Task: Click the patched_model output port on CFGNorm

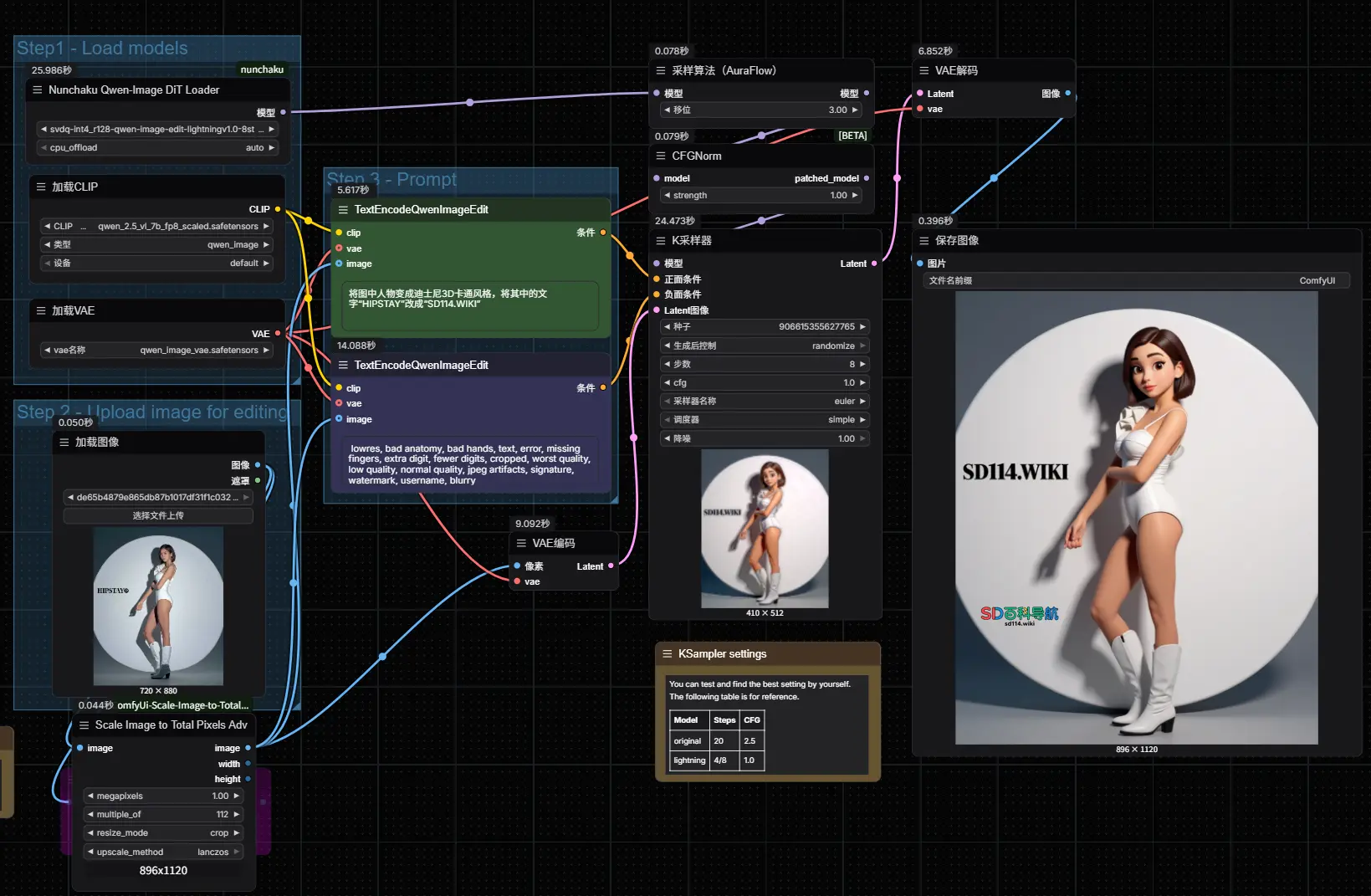Action: pos(866,178)
